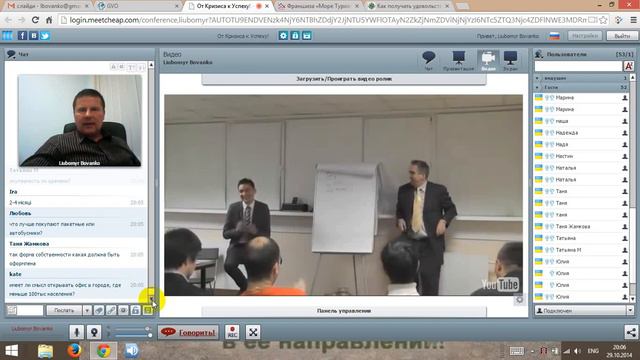Open Загрузить/Проиграть видео ролик bar
Viewport: 640px width, 360px height.
344,79
